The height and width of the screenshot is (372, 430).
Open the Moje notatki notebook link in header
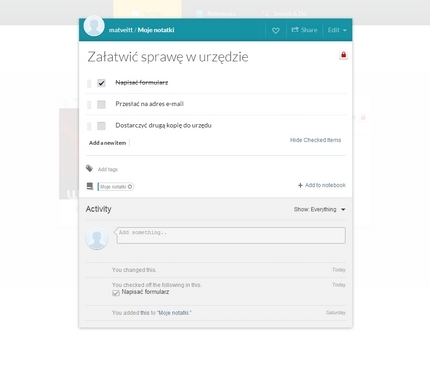[x=156, y=30]
